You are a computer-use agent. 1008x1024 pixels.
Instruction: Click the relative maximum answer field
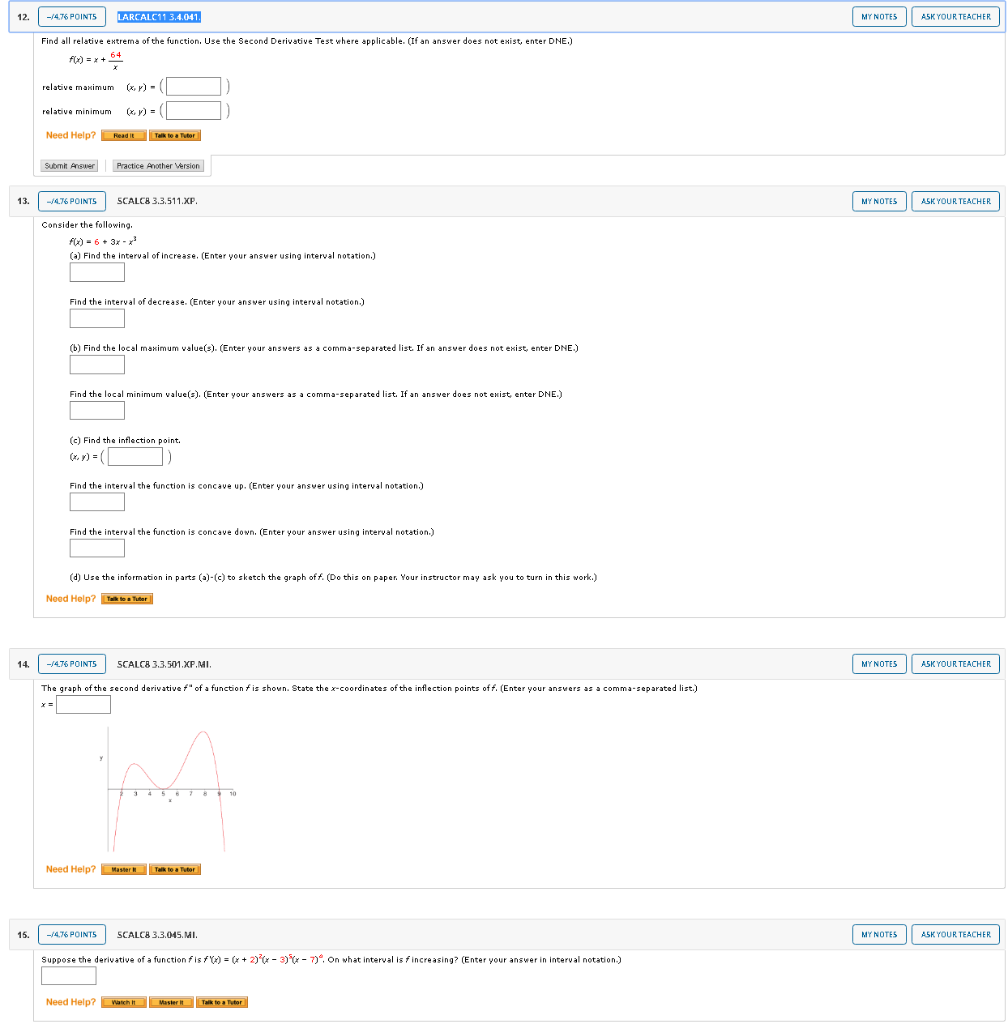click(192, 86)
